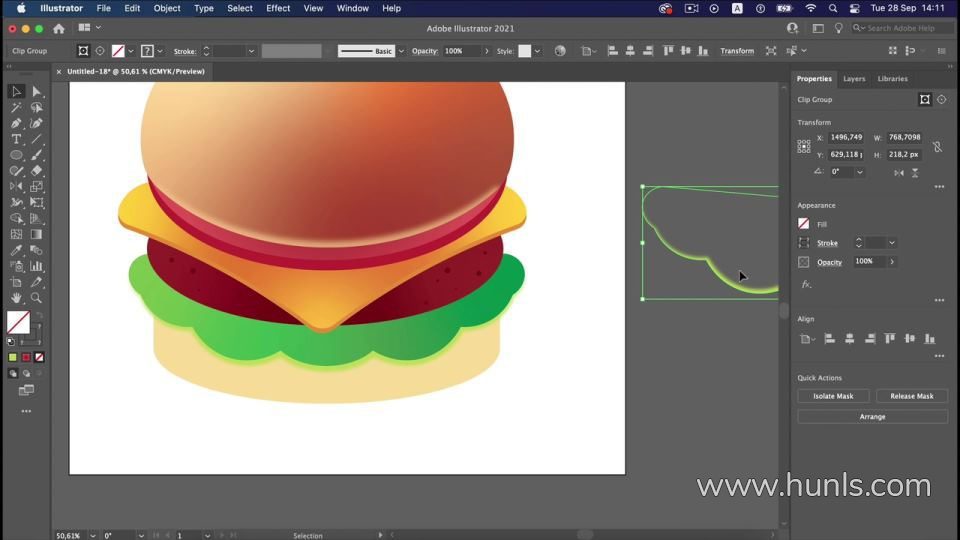Open Style dropdown in control bar
960x540 pixels.
(x=537, y=51)
